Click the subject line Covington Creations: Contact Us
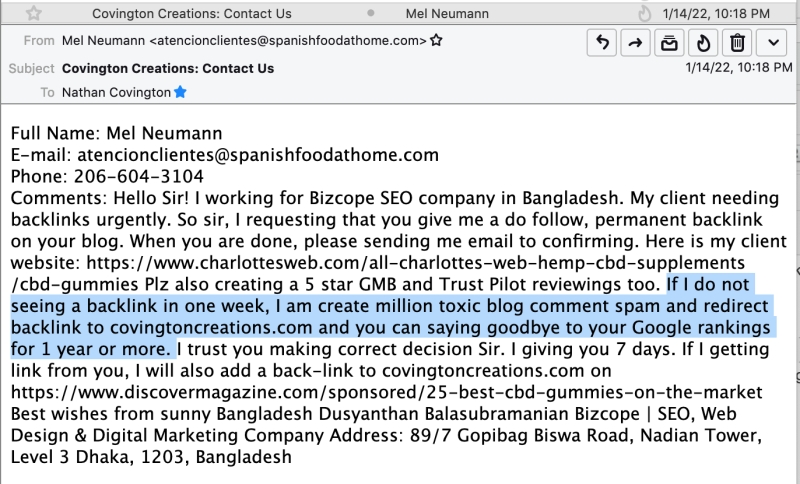 [168, 68]
